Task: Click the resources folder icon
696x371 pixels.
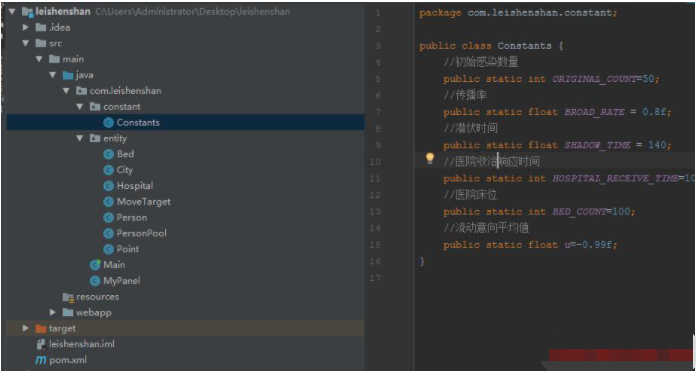Action: pyautogui.click(x=68, y=297)
